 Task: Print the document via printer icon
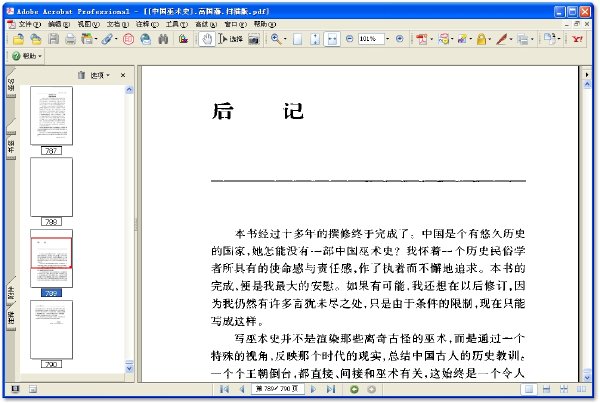[70, 39]
